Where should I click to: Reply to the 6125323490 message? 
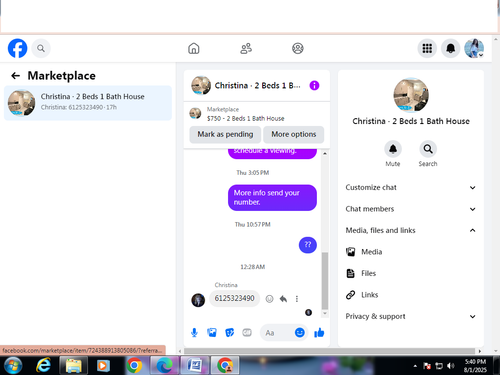(283, 299)
